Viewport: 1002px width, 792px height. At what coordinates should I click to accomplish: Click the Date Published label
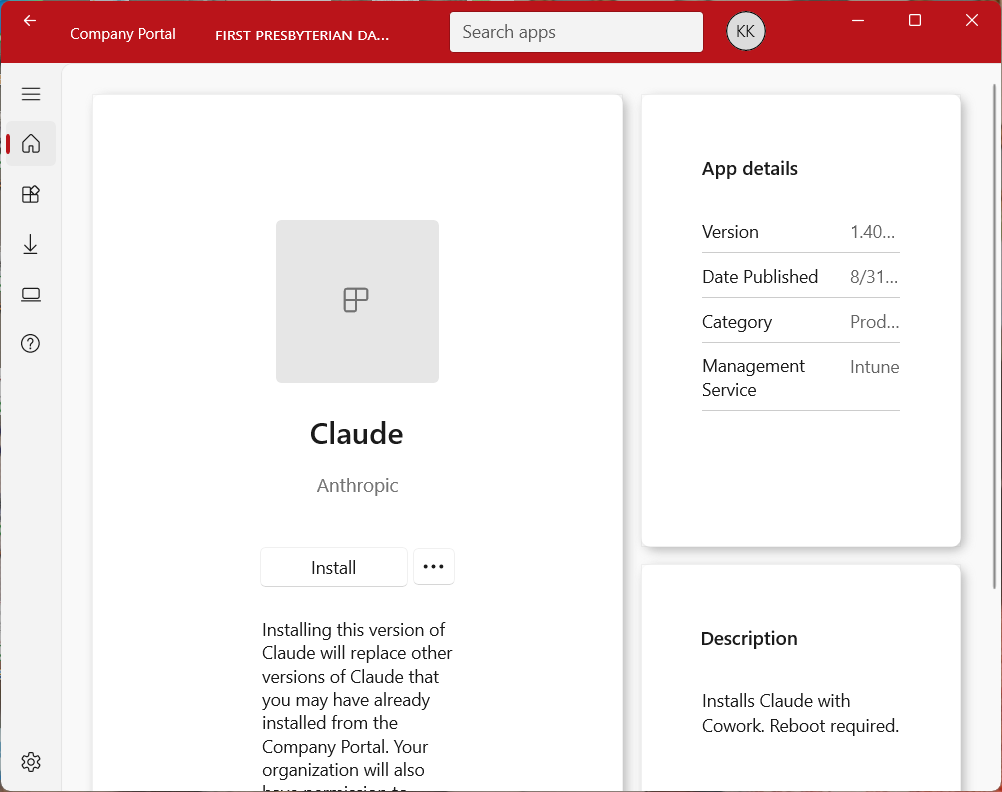coord(760,277)
